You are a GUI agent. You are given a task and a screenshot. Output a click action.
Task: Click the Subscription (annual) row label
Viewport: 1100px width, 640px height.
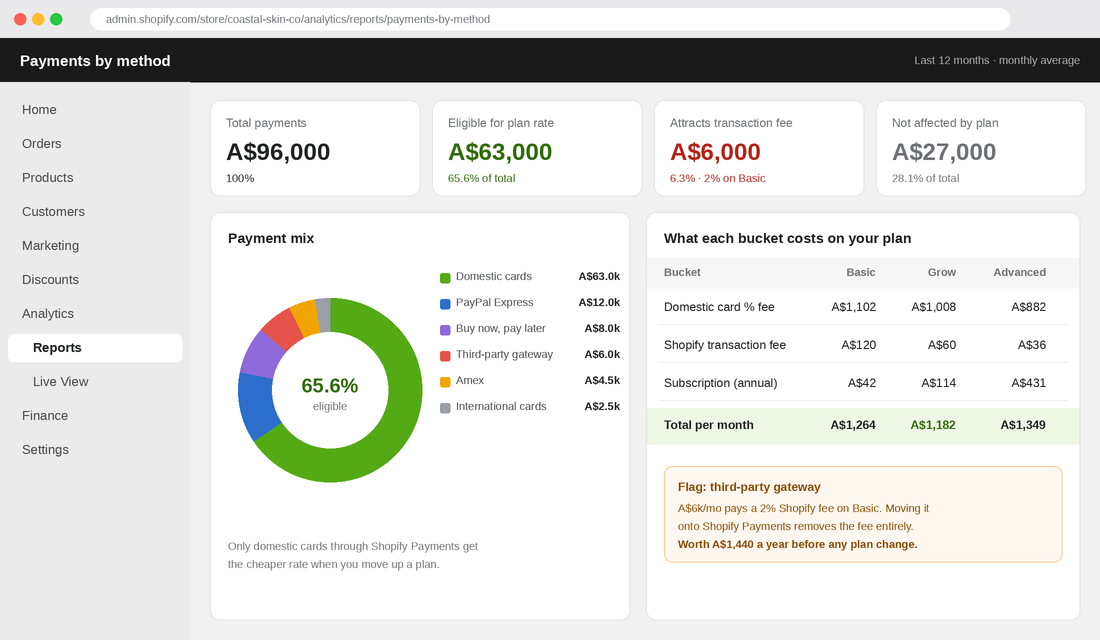click(720, 383)
